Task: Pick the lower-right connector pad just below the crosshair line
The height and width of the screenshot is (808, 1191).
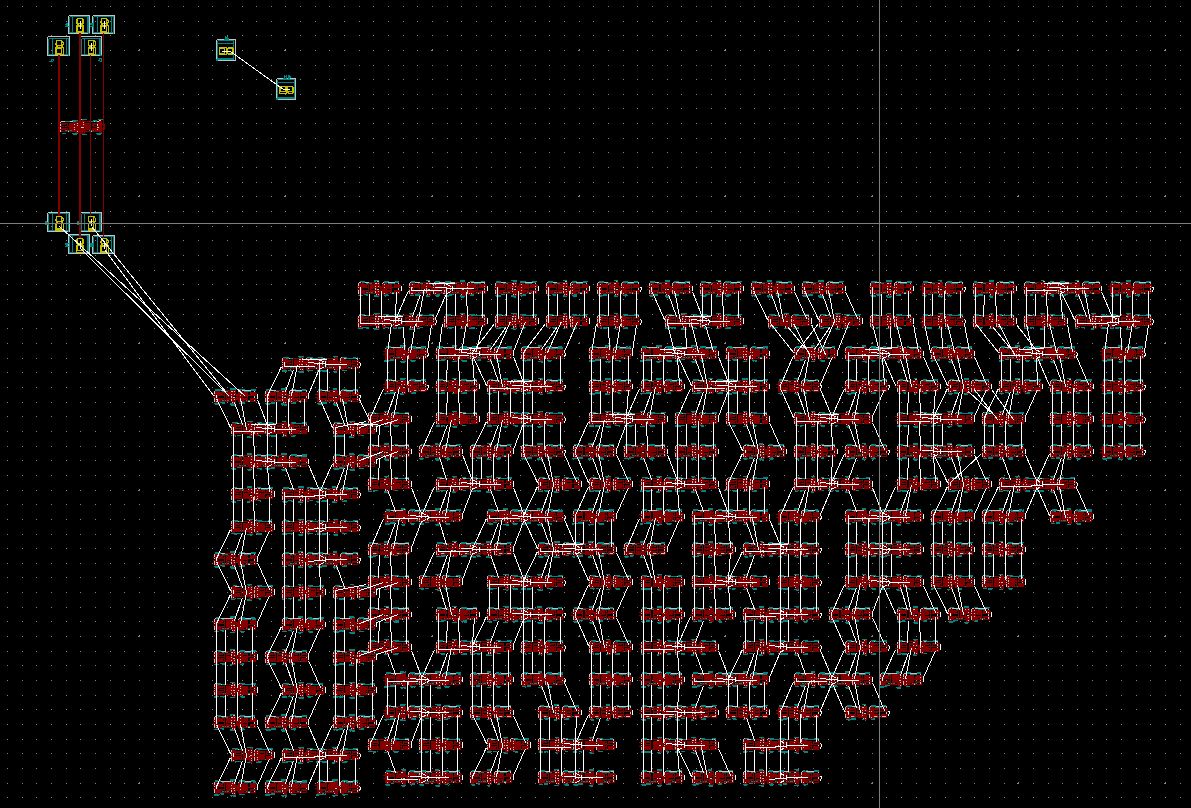Action: click(104, 245)
